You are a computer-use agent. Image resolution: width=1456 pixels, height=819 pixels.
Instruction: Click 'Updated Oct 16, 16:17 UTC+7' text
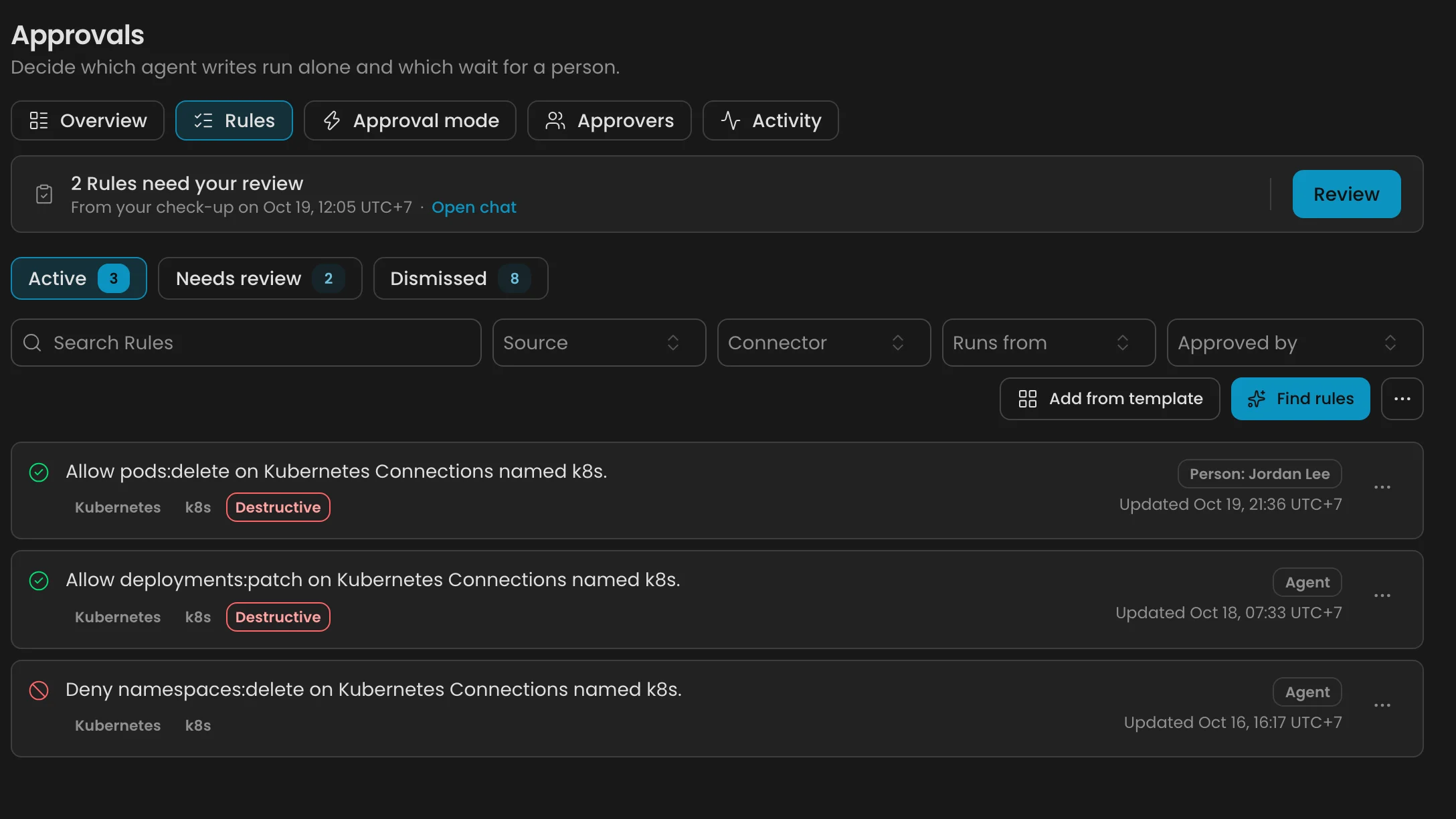coord(1233,723)
